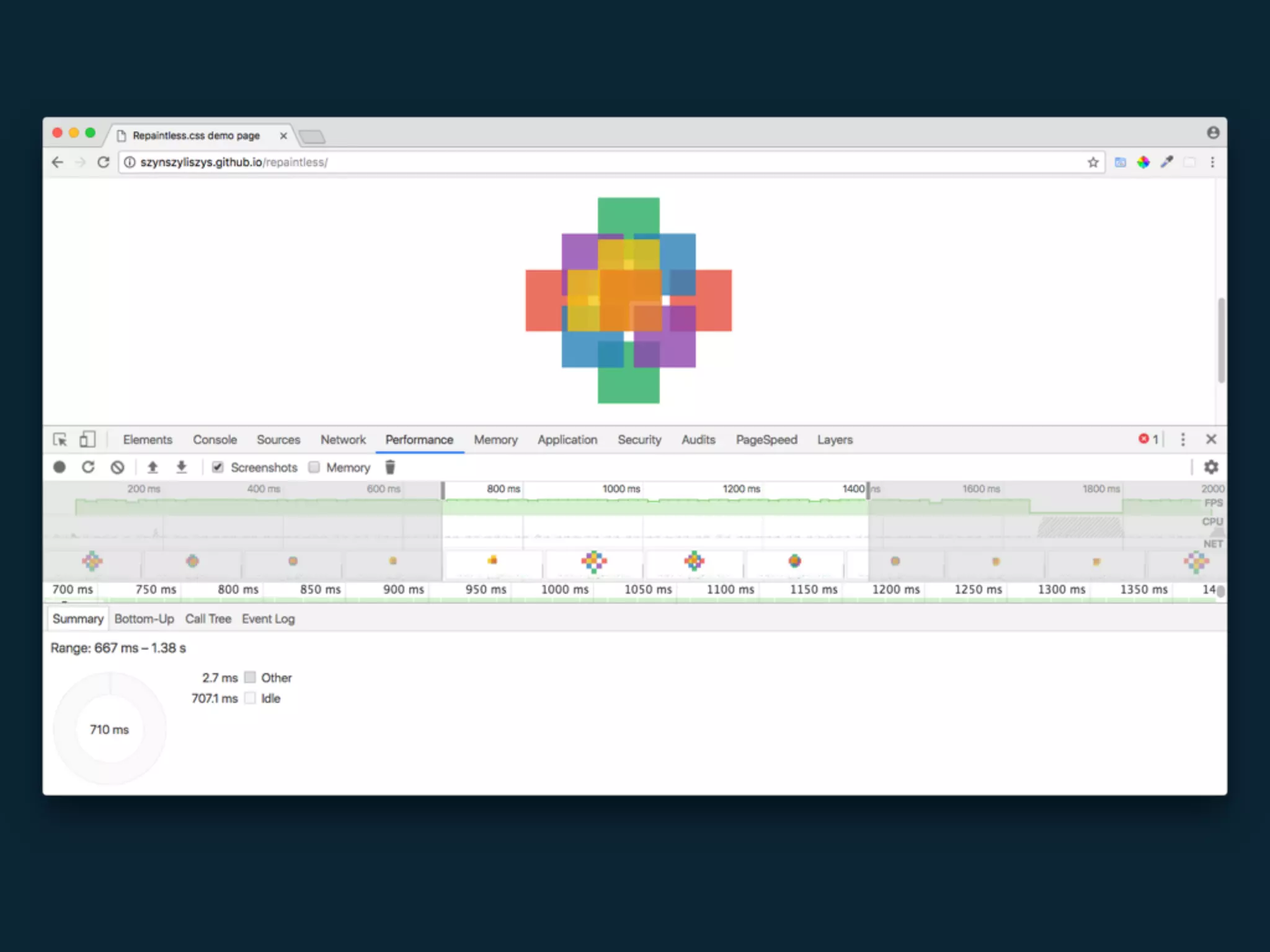Click the clear recording icon
Image resolution: width=1270 pixels, height=952 pixels.
[x=117, y=467]
